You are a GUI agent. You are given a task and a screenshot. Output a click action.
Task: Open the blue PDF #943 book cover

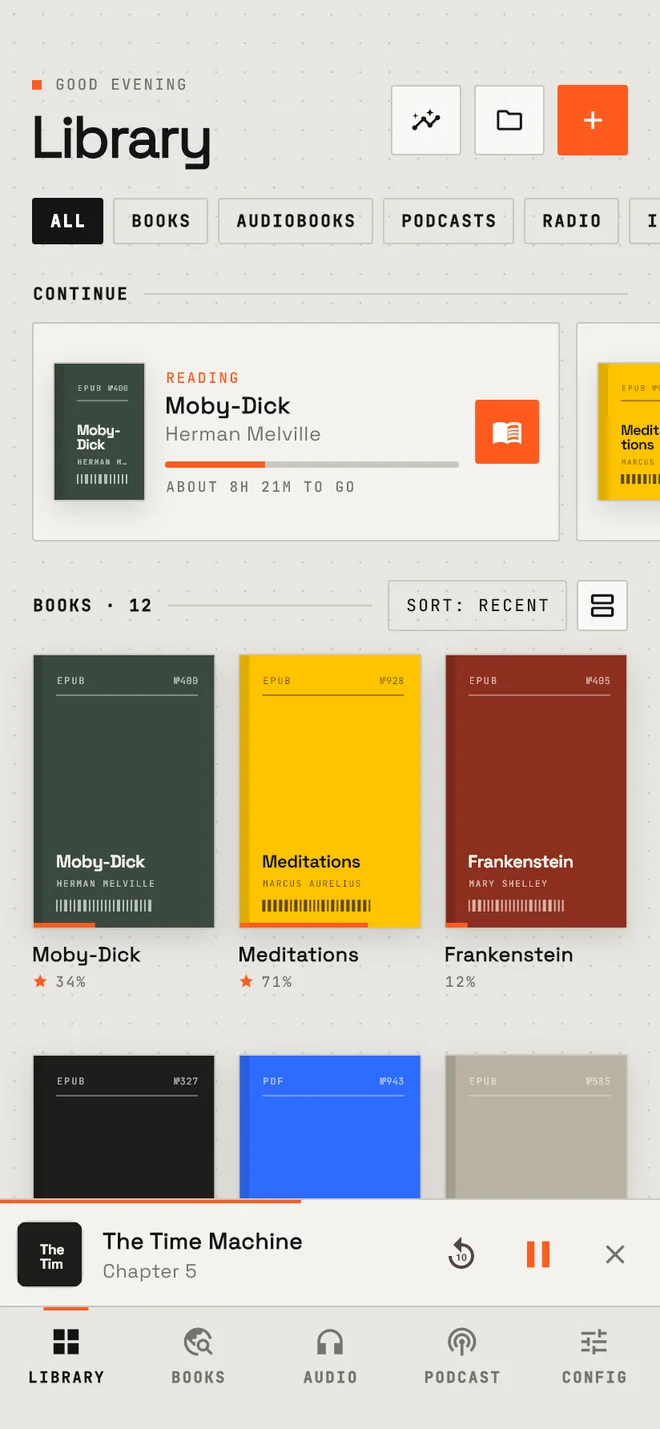point(330,1126)
